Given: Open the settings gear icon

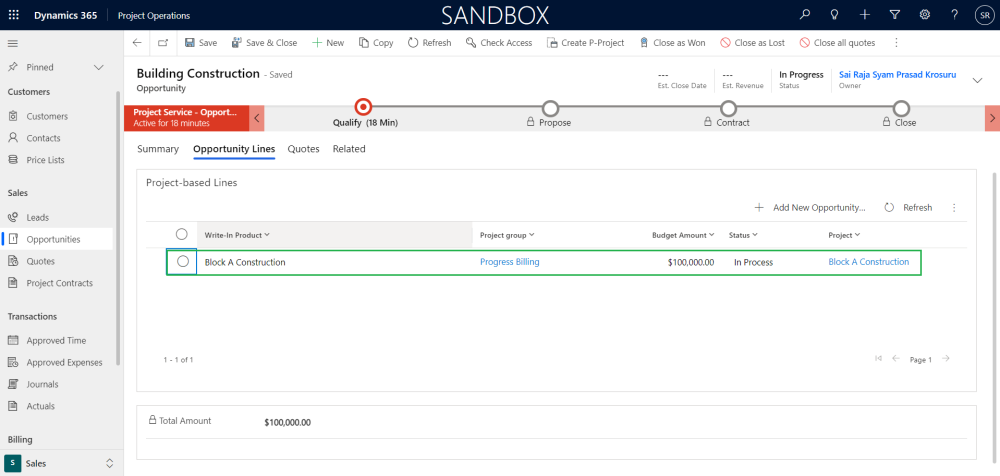Looking at the screenshot, I should [924, 15].
